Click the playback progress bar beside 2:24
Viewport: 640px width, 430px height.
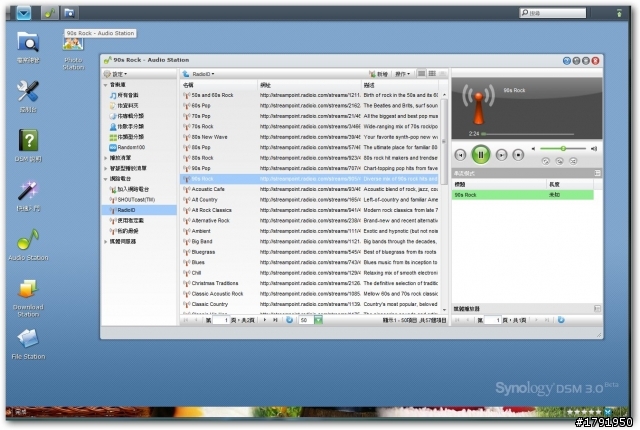(529, 134)
